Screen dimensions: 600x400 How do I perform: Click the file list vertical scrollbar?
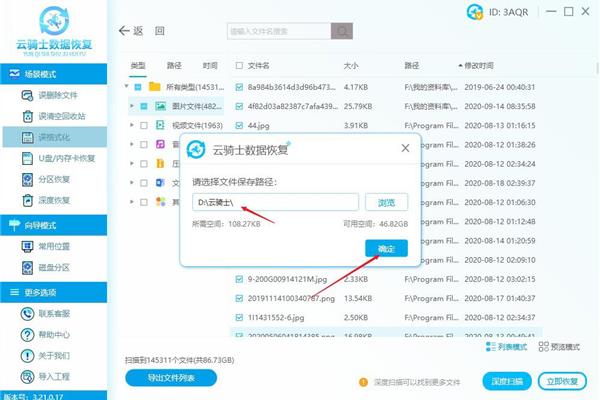(597, 68)
